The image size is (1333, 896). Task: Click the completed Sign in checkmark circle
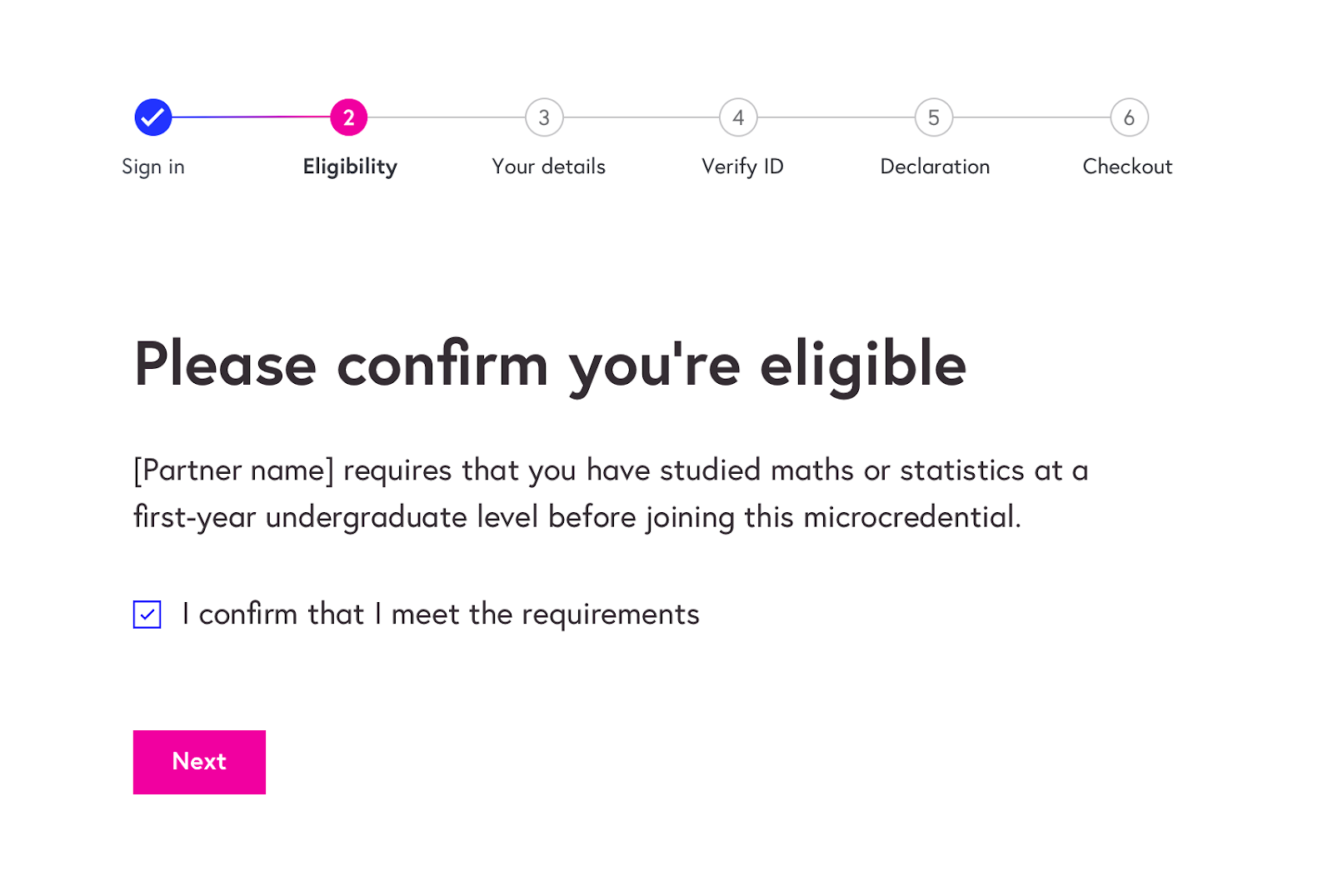(x=153, y=117)
